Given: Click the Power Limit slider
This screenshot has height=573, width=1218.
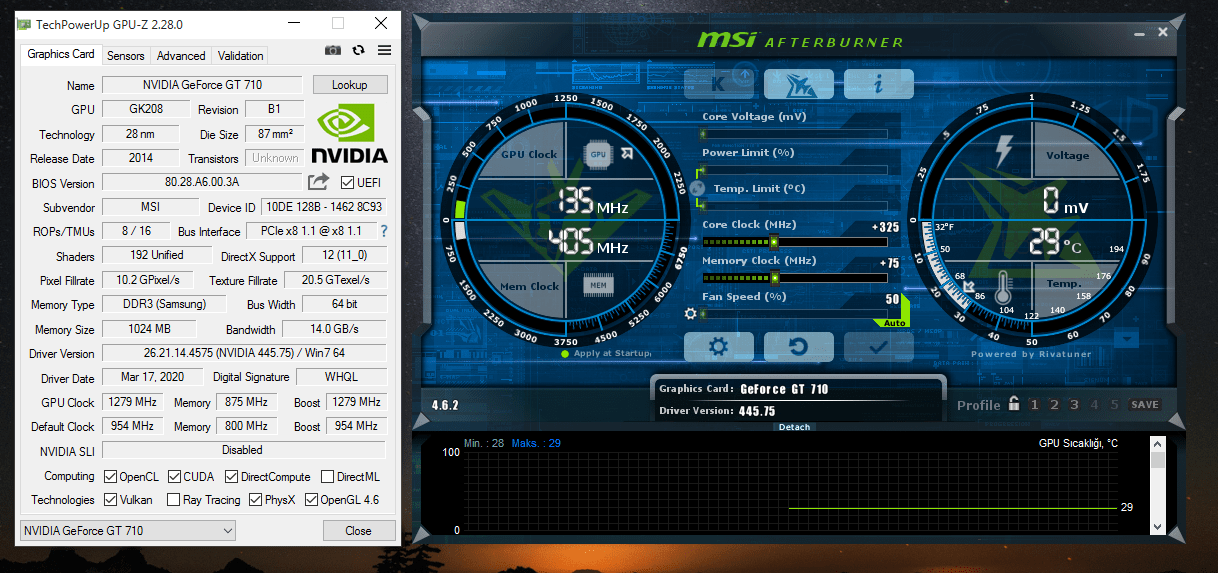Looking at the screenshot, I should click(x=794, y=169).
